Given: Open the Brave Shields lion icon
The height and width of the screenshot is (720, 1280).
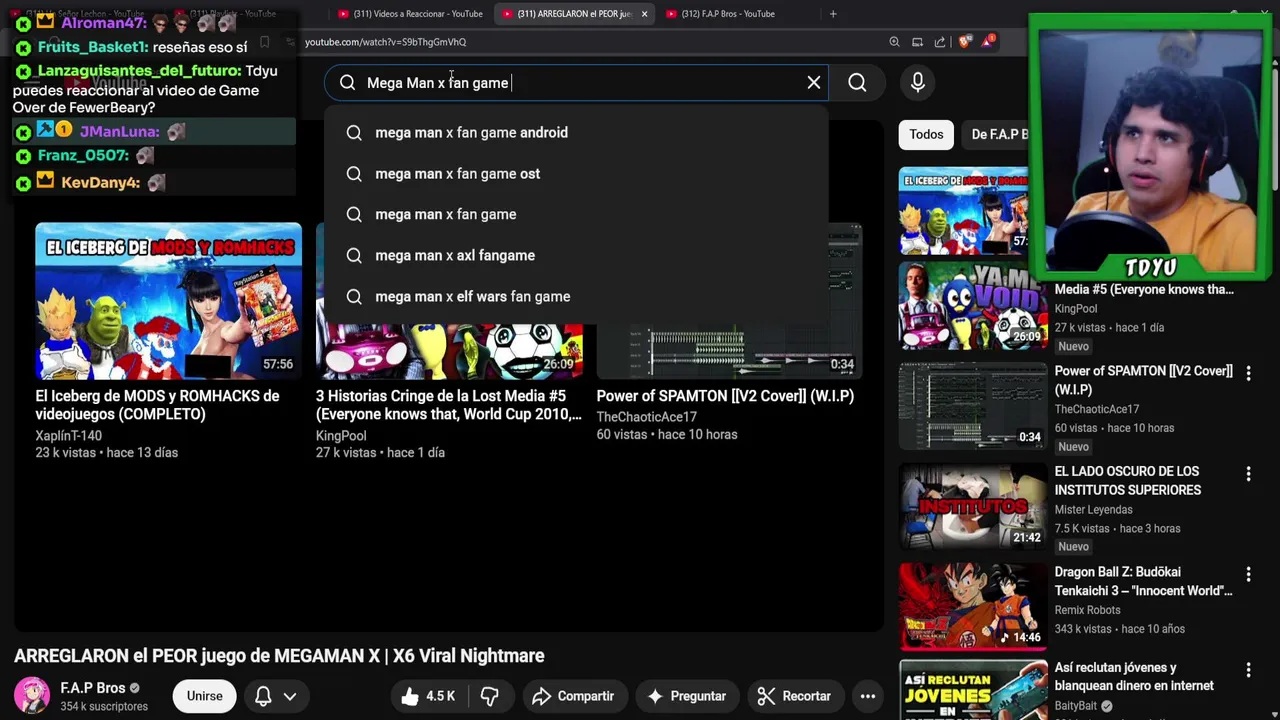Looking at the screenshot, I should point(964,42).
